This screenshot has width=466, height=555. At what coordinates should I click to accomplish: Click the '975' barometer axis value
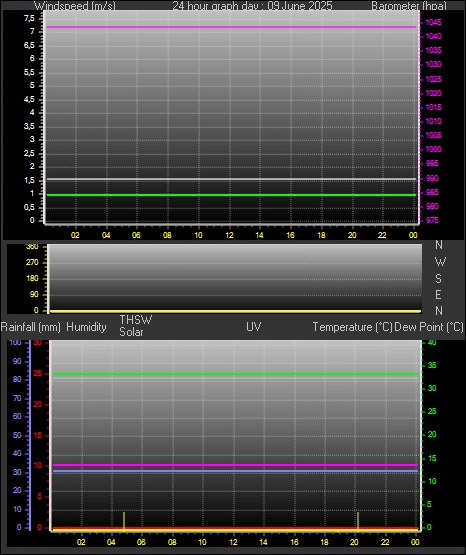pyautogui.click(x=432, y=220)
